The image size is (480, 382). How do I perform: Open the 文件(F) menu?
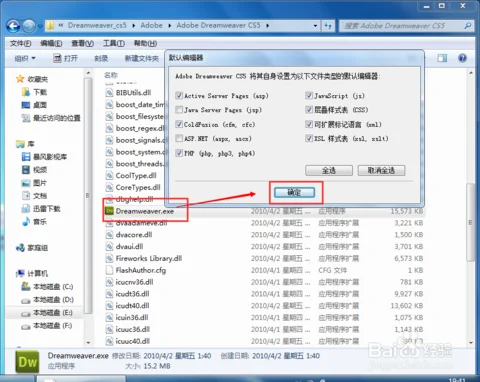(20, 43)
